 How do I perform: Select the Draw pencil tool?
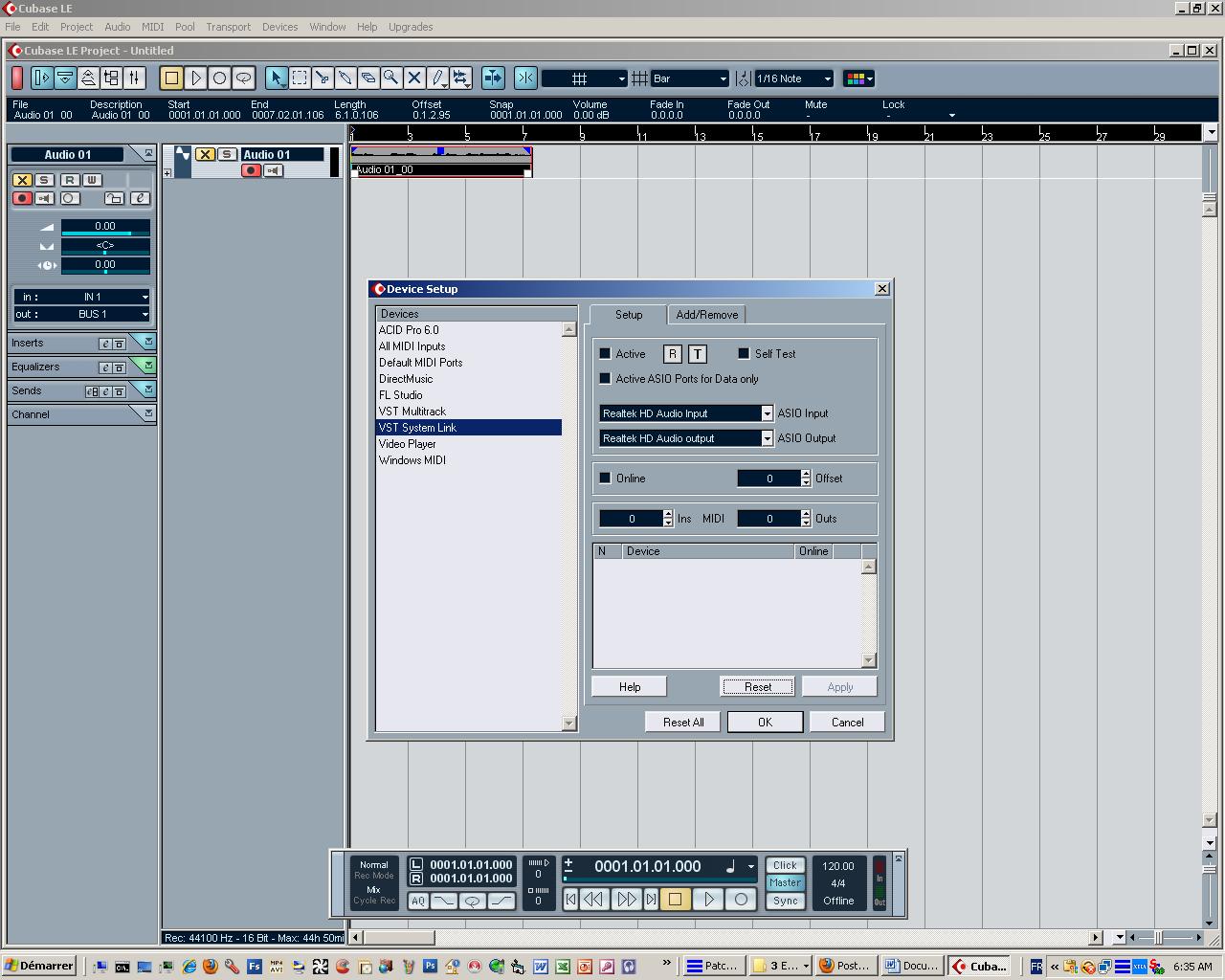point(437,78)
